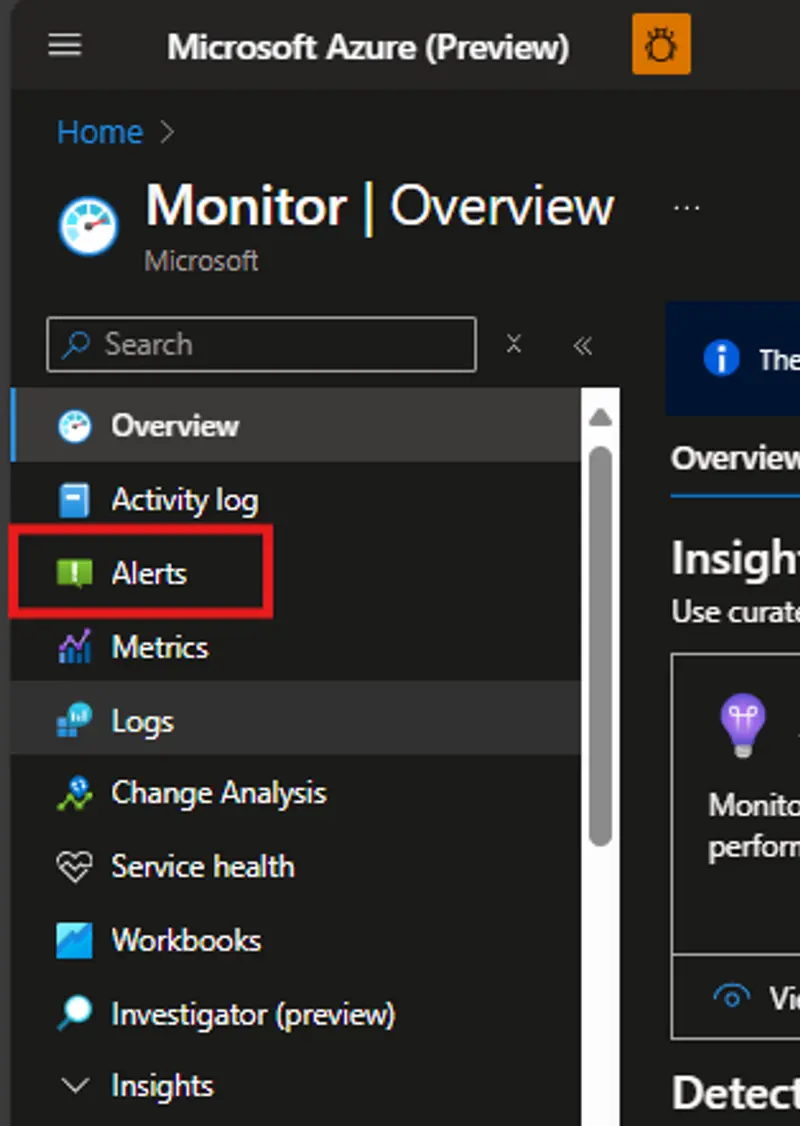Focus the sidebar Search field

[261, 345]
